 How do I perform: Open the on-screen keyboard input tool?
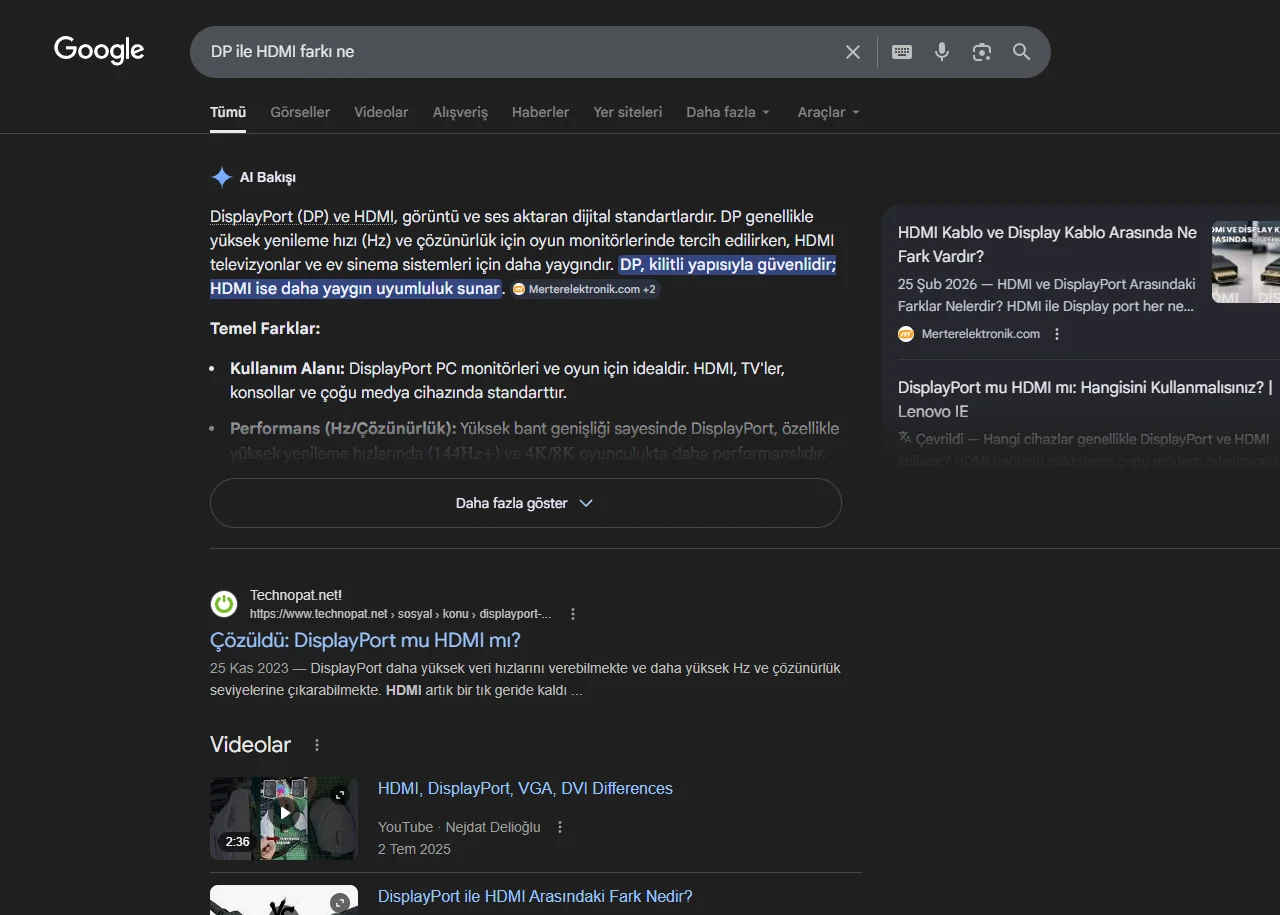pos(902,52)
